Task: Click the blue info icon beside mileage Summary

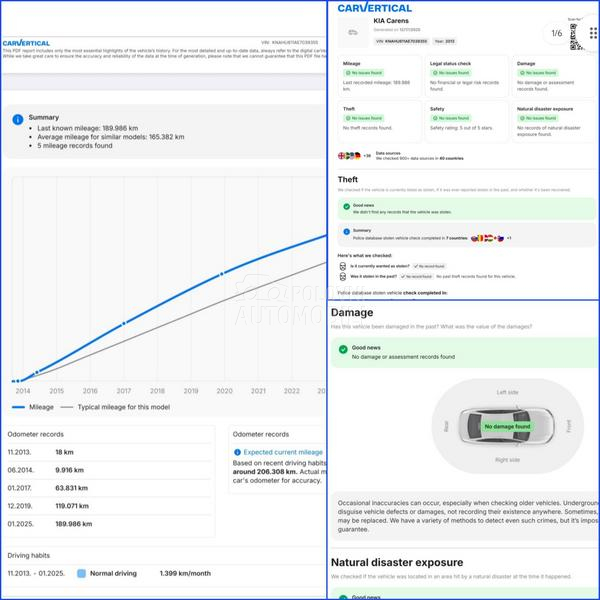Action: tap(17, 119)
